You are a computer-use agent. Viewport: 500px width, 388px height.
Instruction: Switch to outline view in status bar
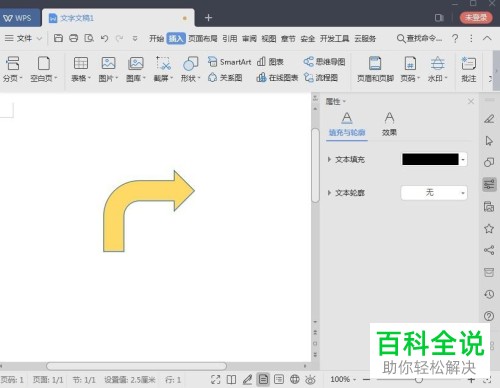279,379
